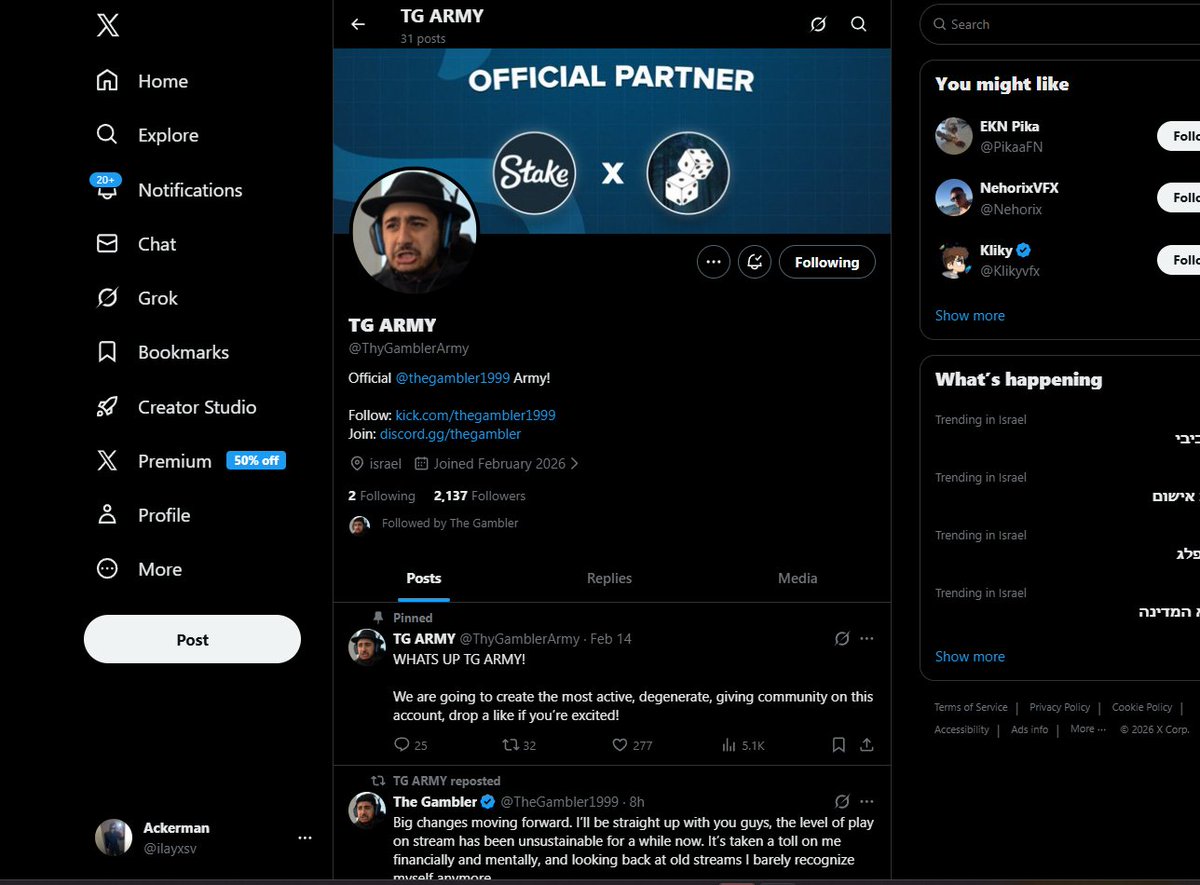Open profile three-dot more options
The height and width of the screenshot is (885, 1200).
pos(713,262)
